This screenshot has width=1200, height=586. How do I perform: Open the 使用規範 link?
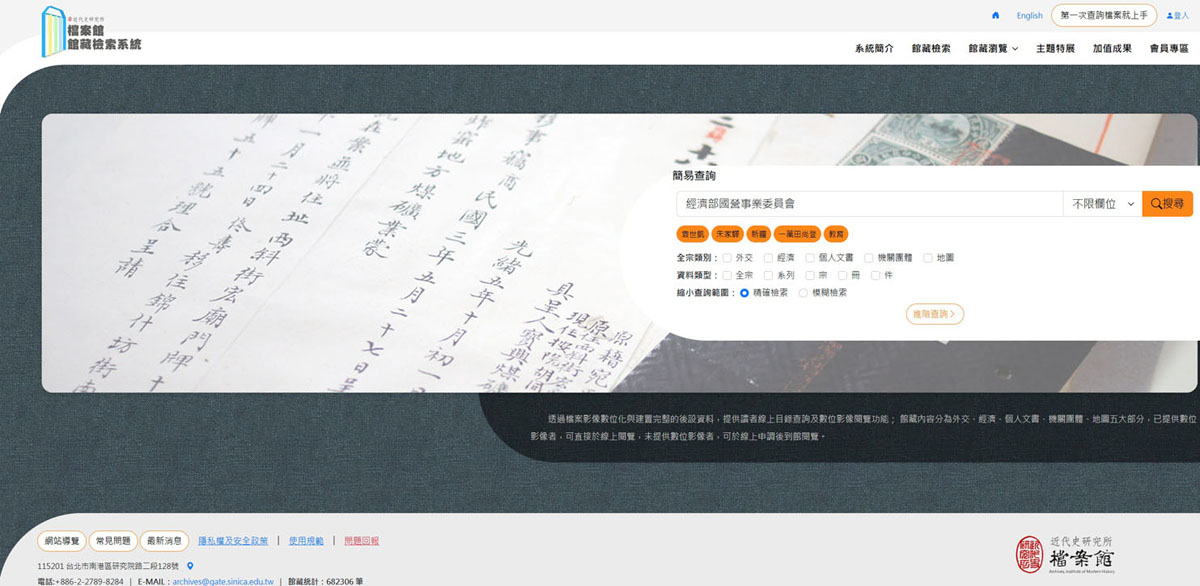(x=306, y=541)
